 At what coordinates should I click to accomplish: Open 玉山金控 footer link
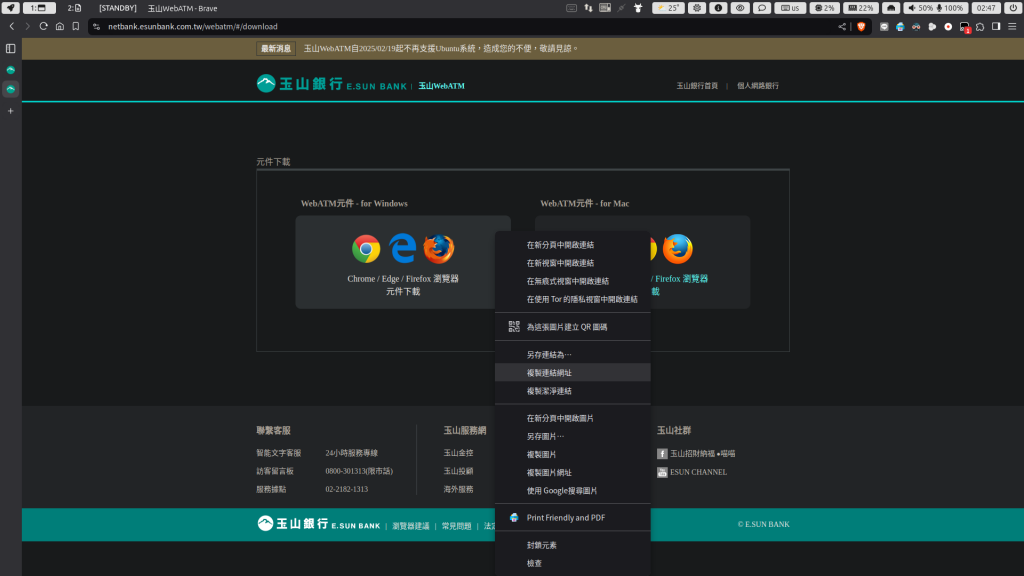(x=458, y=453)
